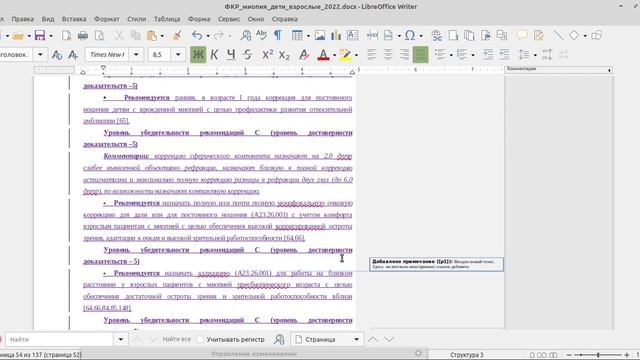Center the paragraph horizontally
The height and width of the screenshot is (360, 640).
click(x=388, y=54)
